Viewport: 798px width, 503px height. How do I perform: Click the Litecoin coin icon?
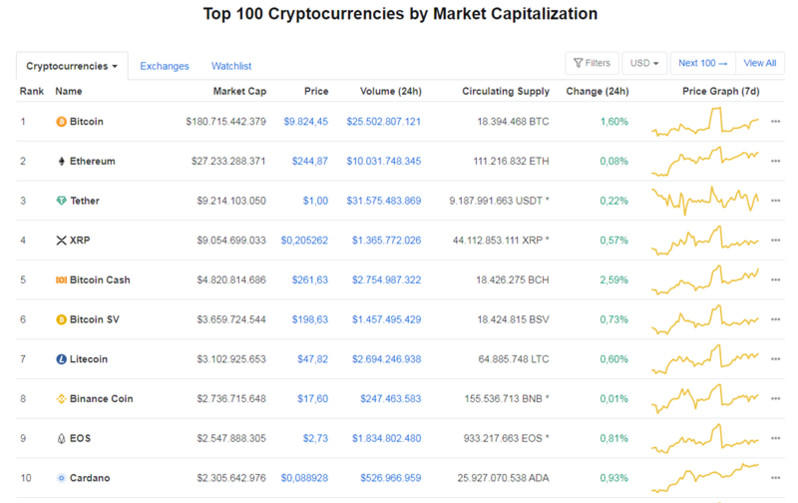61,359
